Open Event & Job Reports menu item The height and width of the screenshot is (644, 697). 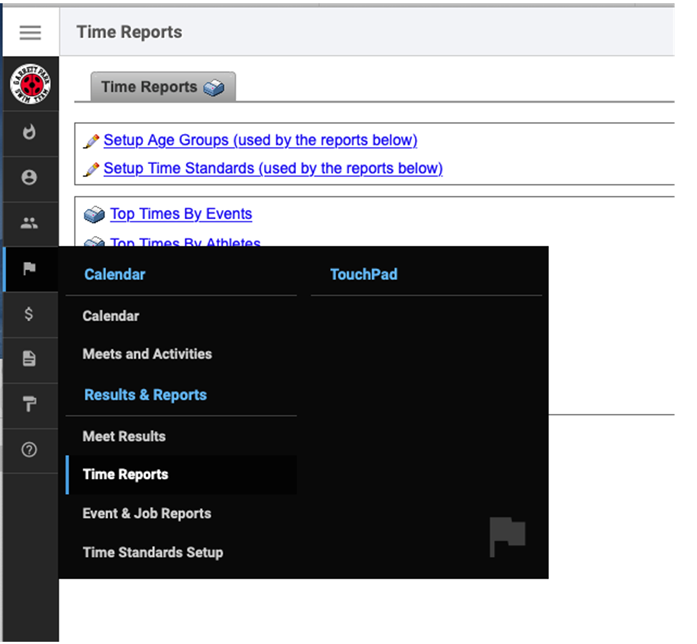click(x=146, y=513)
